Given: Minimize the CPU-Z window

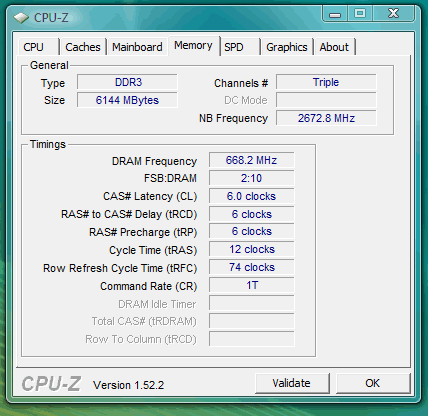Looking at the screenshot, I should coord(335,14).
